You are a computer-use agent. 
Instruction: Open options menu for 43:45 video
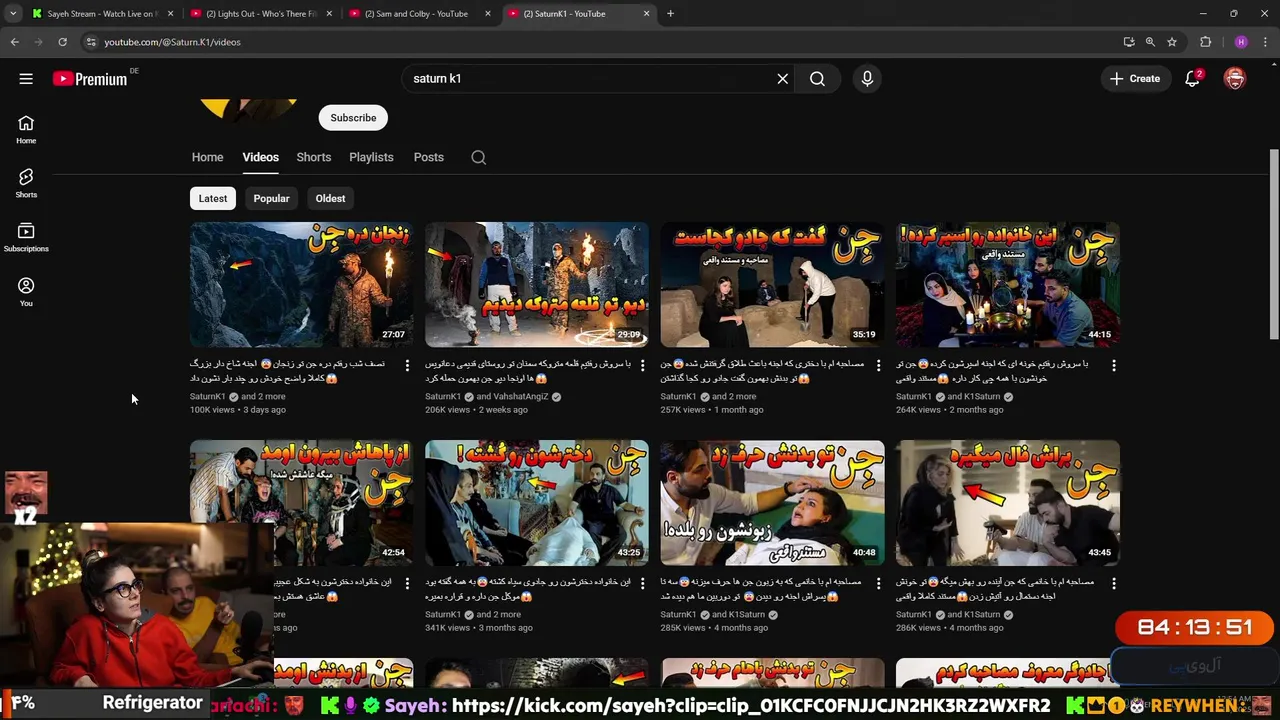(x=1114, y=584)
